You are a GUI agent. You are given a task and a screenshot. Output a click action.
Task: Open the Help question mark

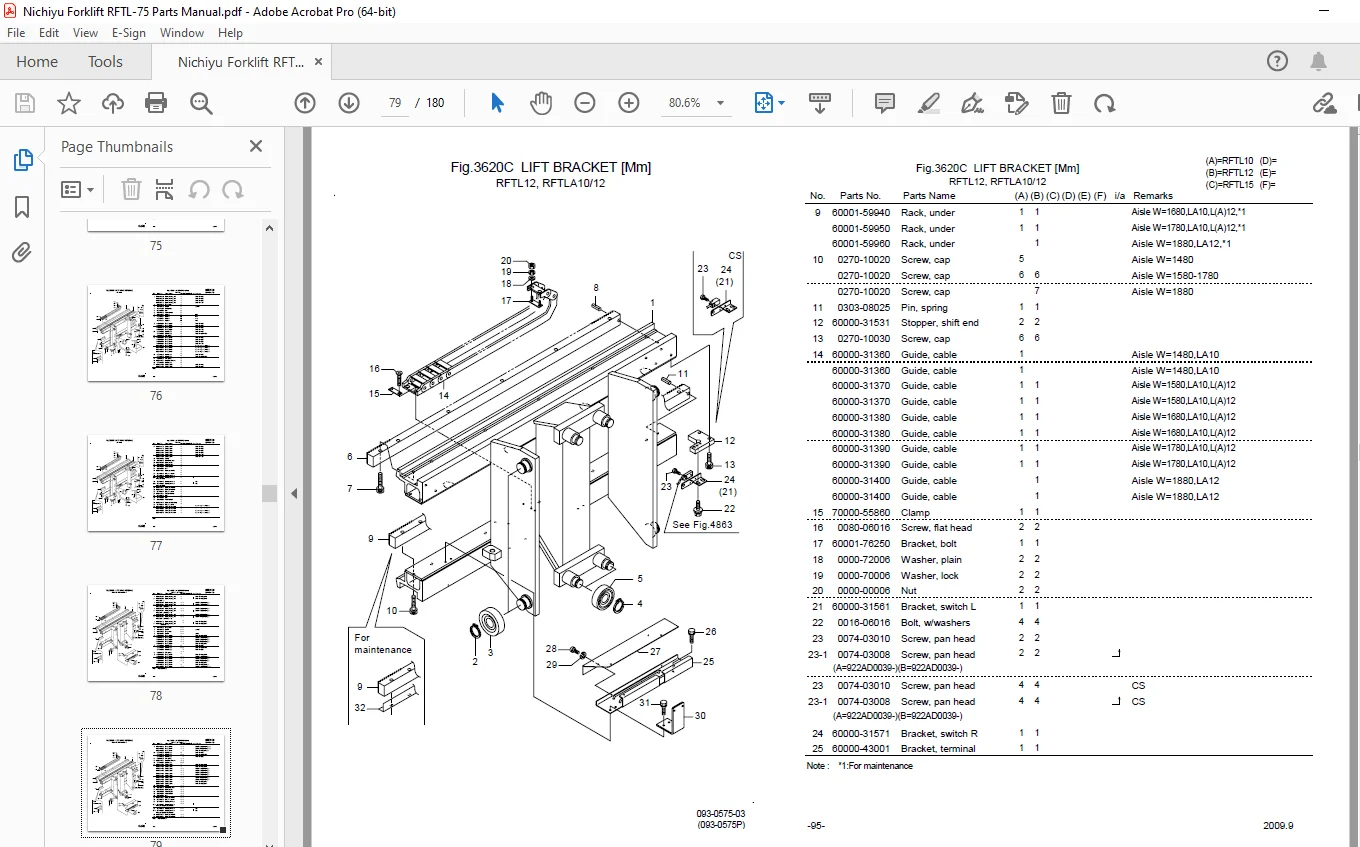(1277, 61)
